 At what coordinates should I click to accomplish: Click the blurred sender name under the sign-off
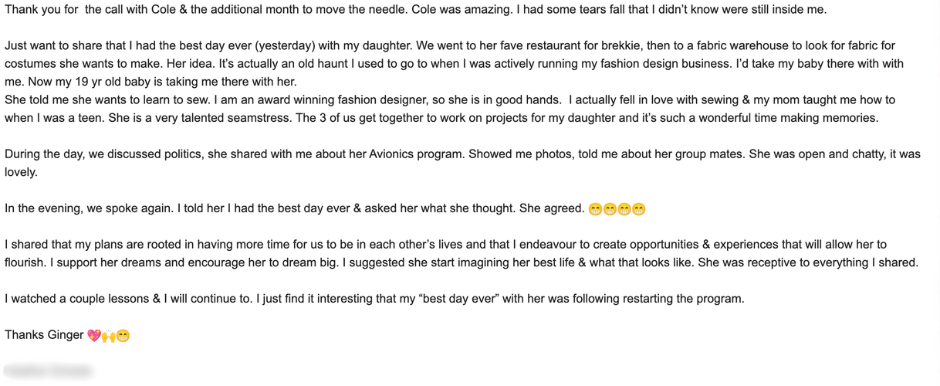[x=48, y=370]
